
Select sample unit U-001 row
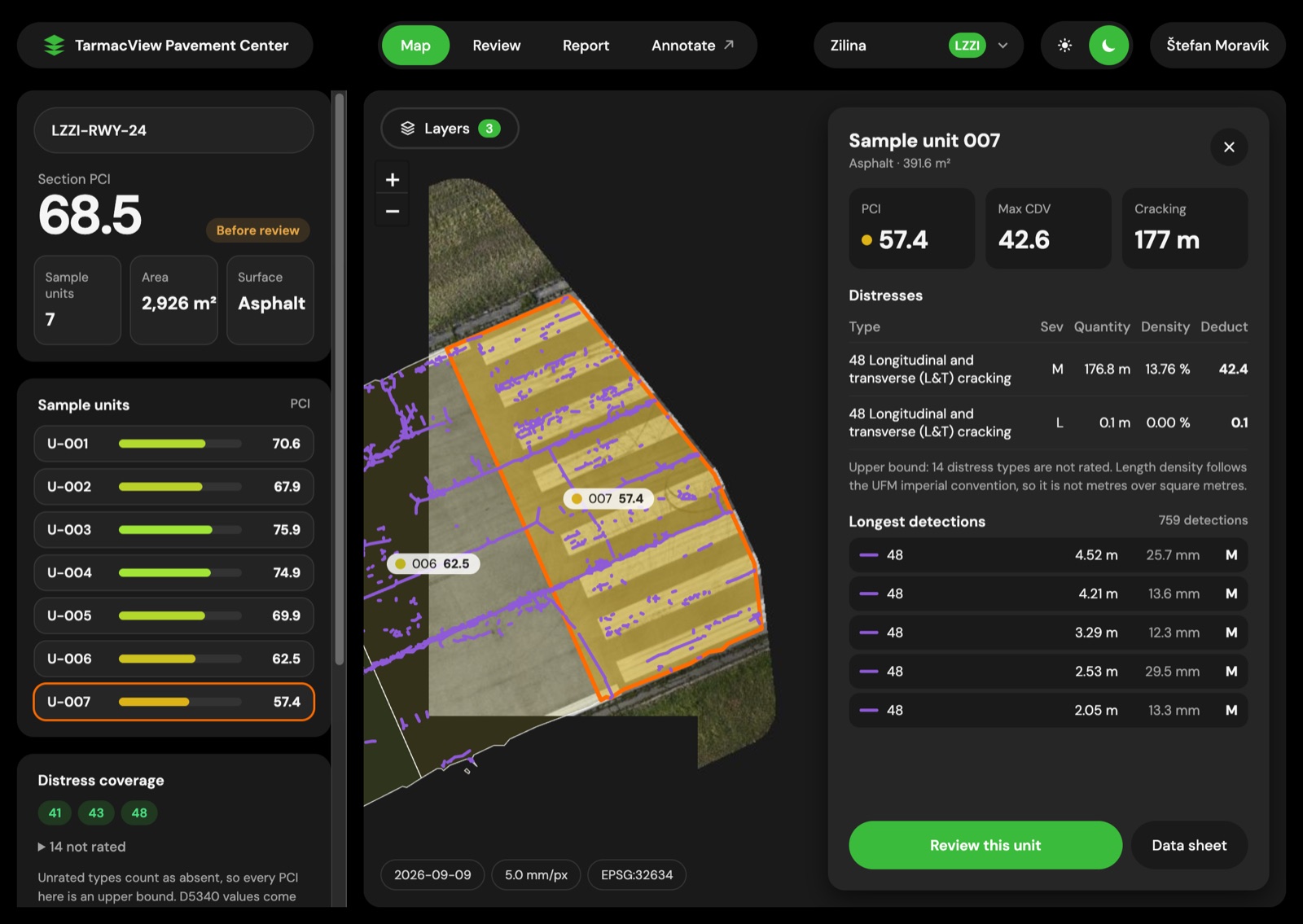[x=173, y=444]
